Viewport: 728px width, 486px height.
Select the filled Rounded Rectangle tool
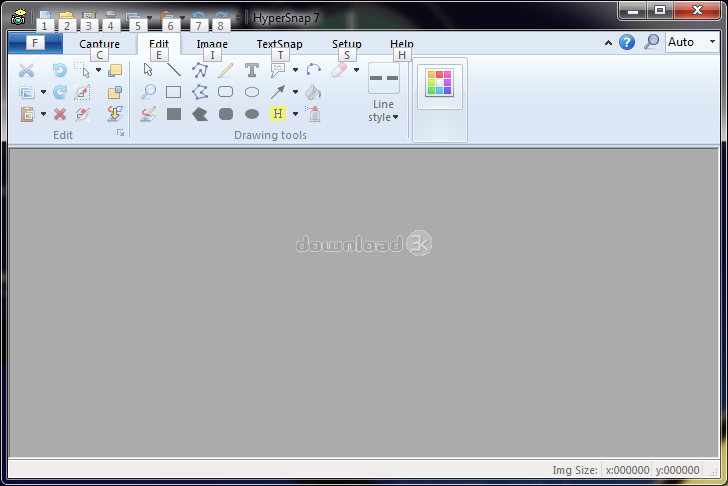pos(226,114)
